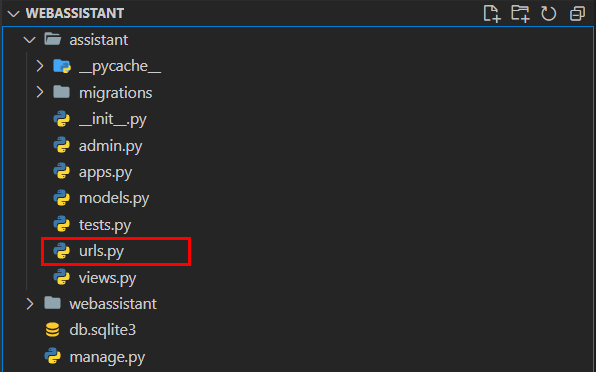Click the Python icon next to manage.py
596x372 pixels.
pyautogui.click(x=52, y=356)
